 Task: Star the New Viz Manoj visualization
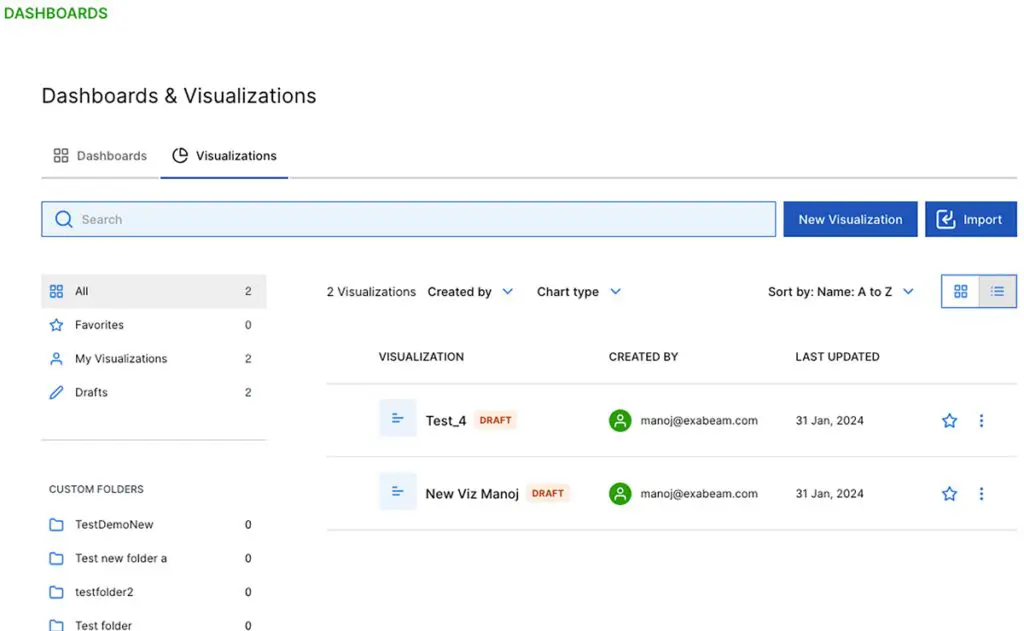click(949, 494)
